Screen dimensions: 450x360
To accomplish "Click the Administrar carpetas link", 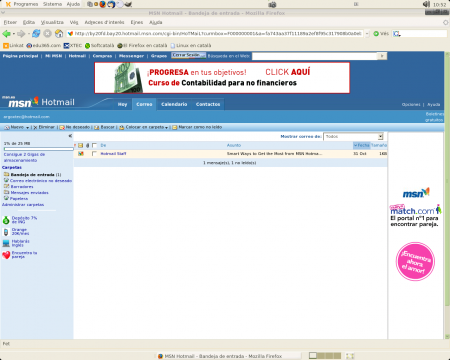I will click(x=23, y=205).
